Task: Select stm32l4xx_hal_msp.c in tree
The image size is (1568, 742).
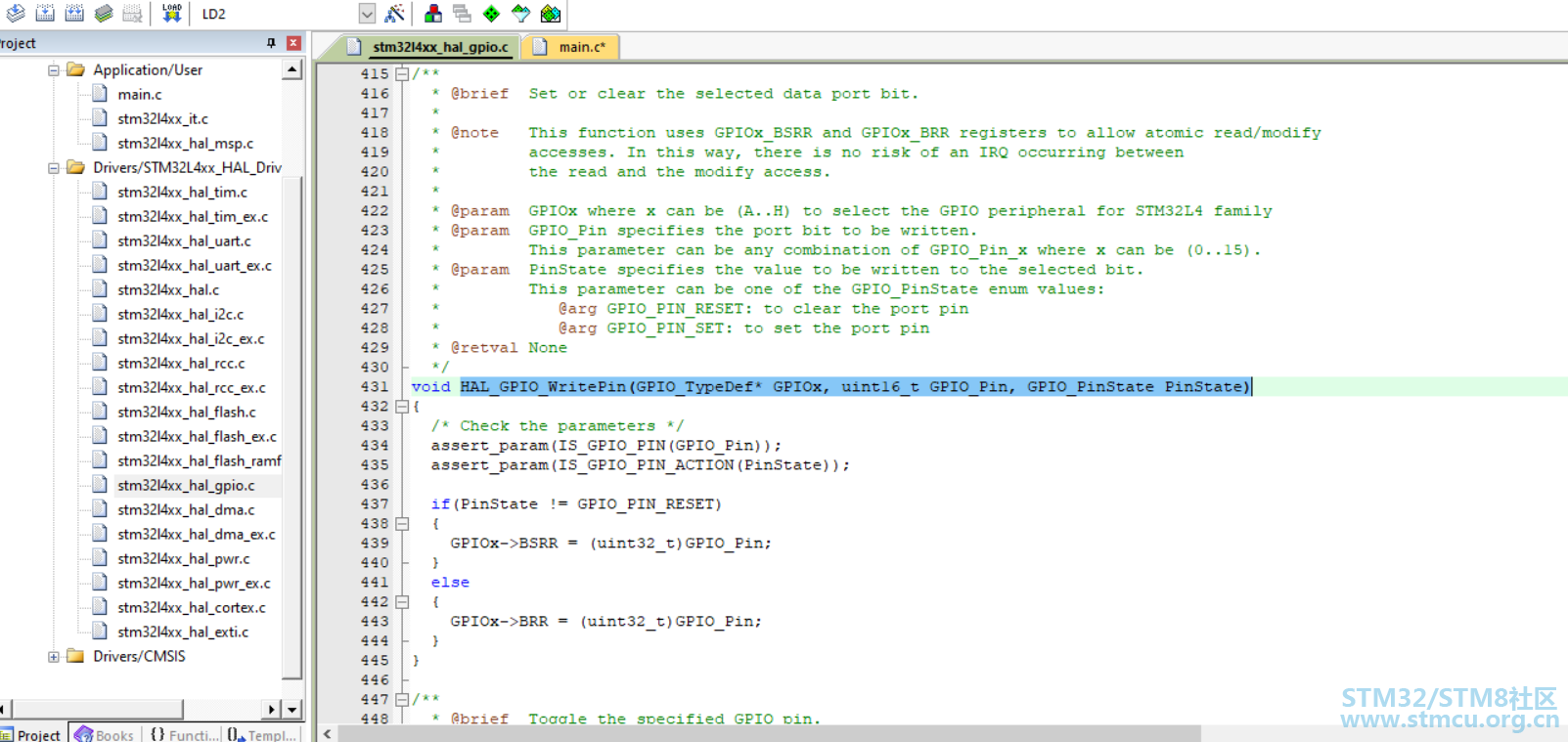Action: 185,144
